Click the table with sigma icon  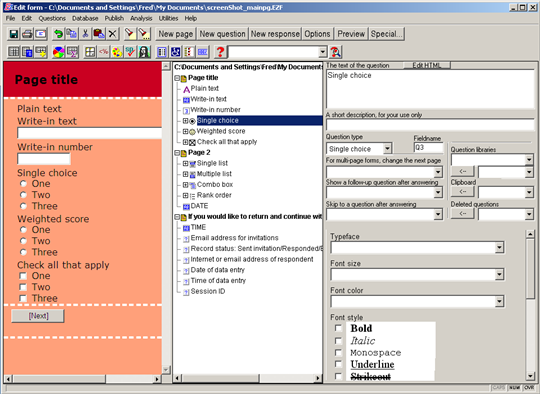click(72, 52)
